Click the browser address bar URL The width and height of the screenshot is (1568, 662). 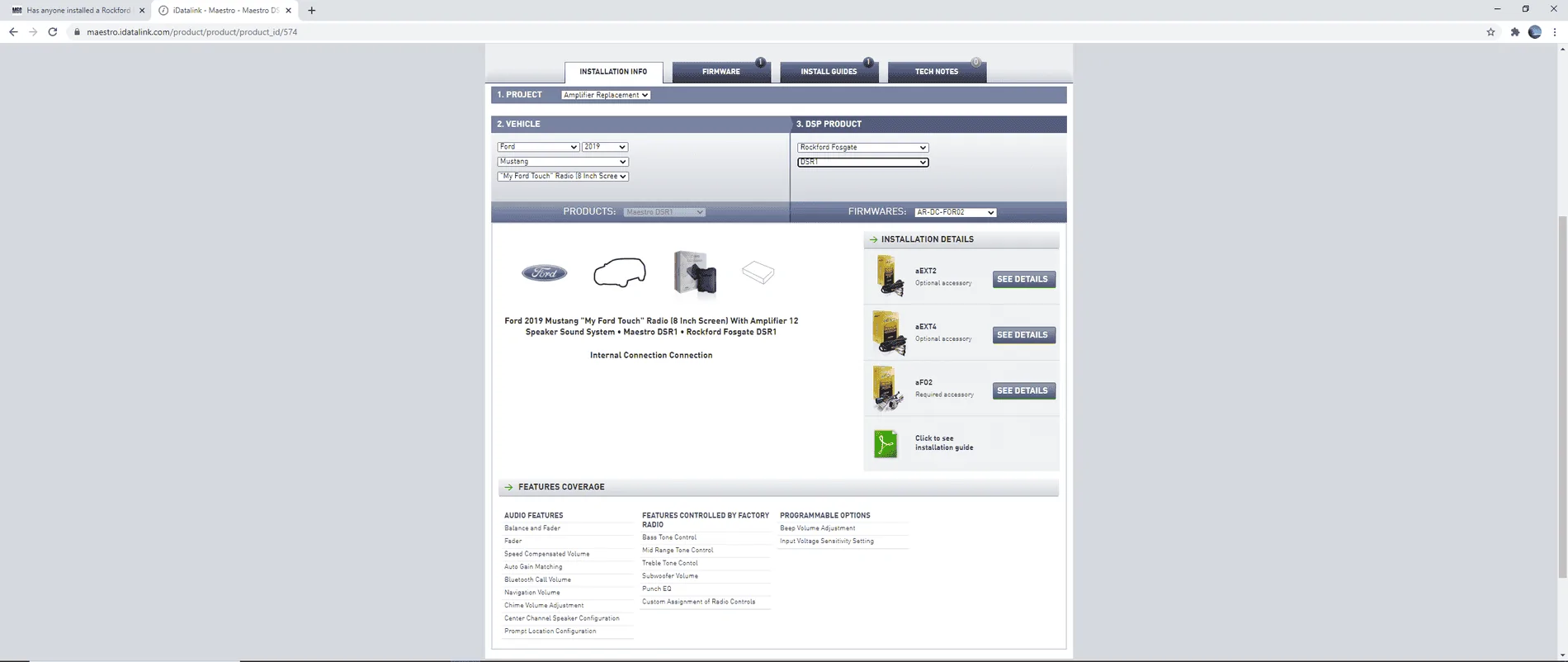(x=191, y=32)
